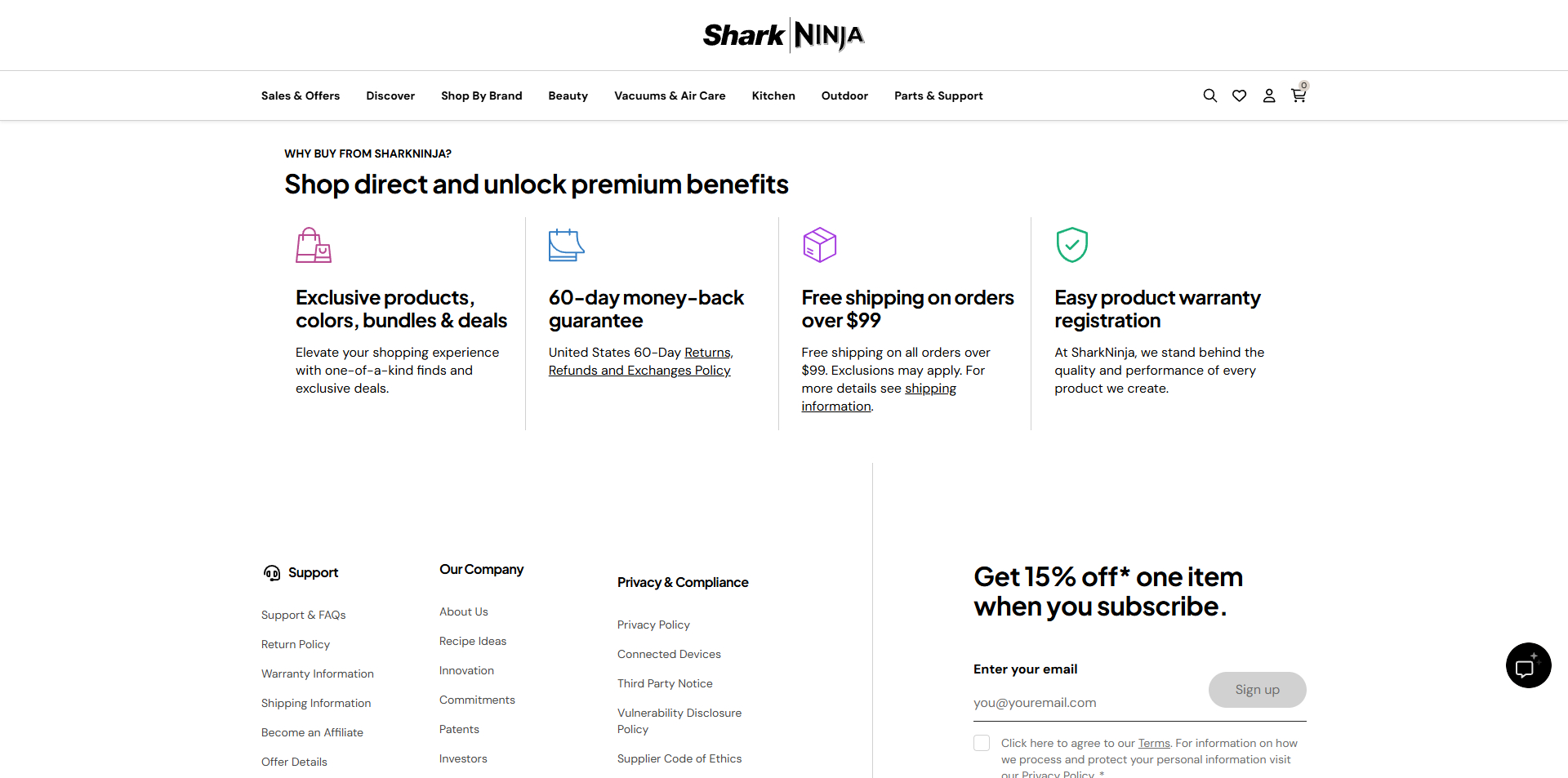The height and width of the screenshot is (778, 1568).
Task: Expand the Vacuums & Air Care menu
Action: [x=670, y=96]
